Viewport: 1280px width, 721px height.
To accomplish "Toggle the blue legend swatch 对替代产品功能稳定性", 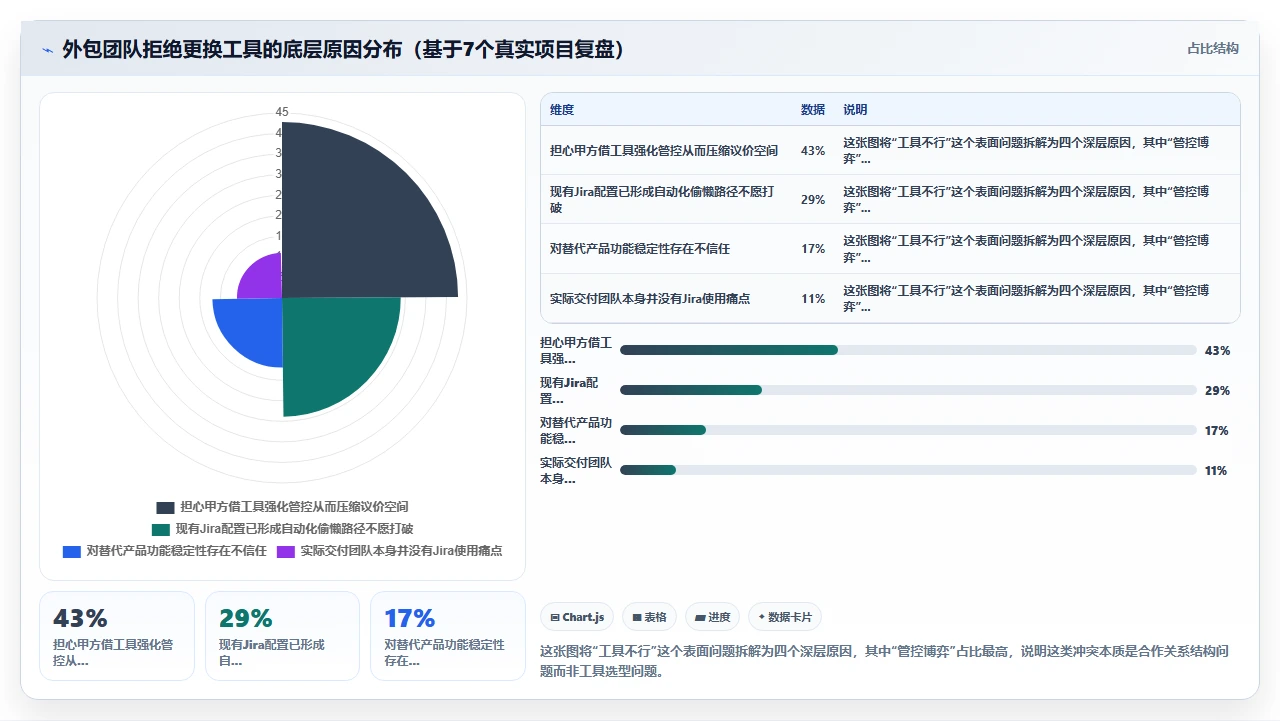I will click(x=72, y=551).
